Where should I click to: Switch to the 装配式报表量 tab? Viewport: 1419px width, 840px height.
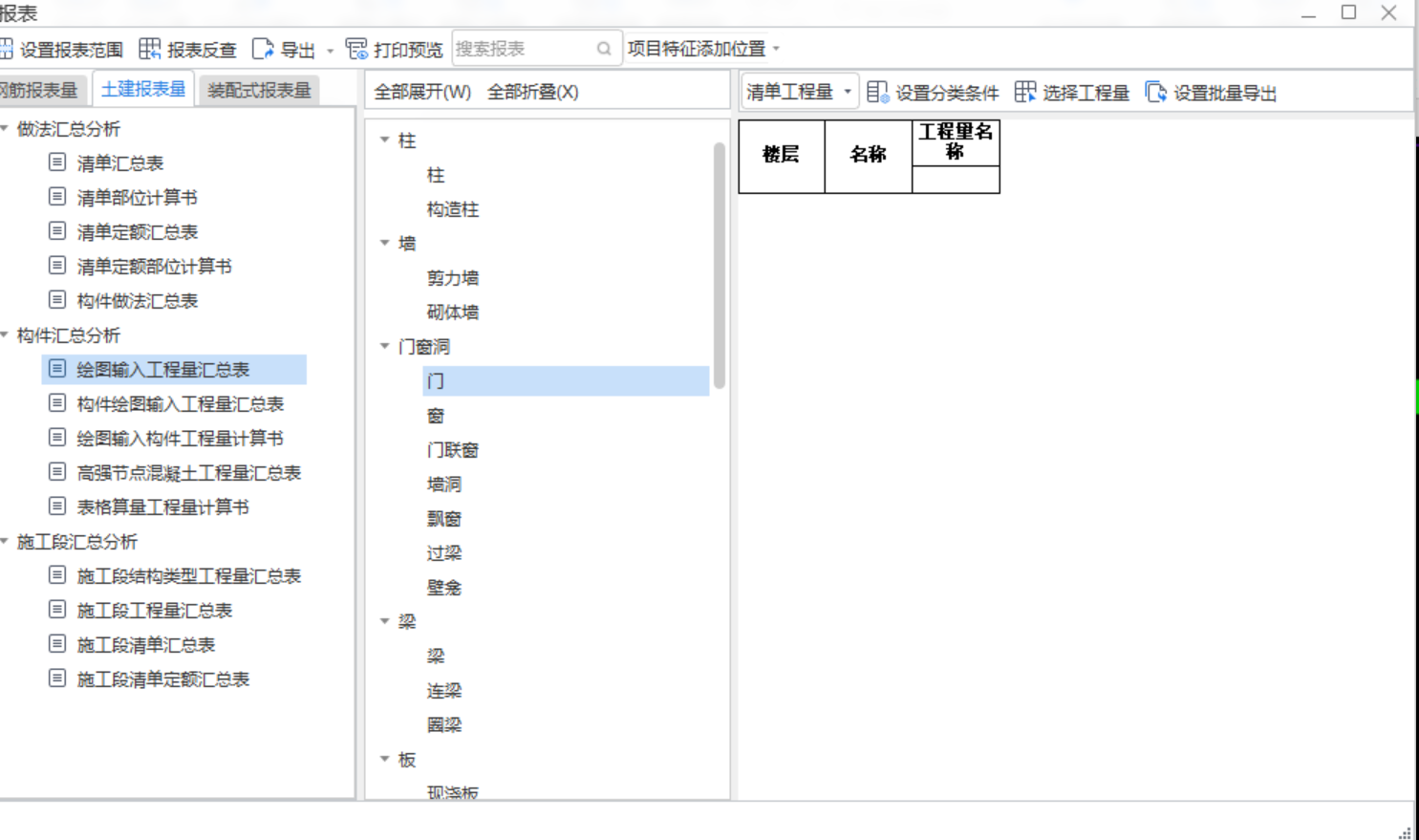(259, 90)
